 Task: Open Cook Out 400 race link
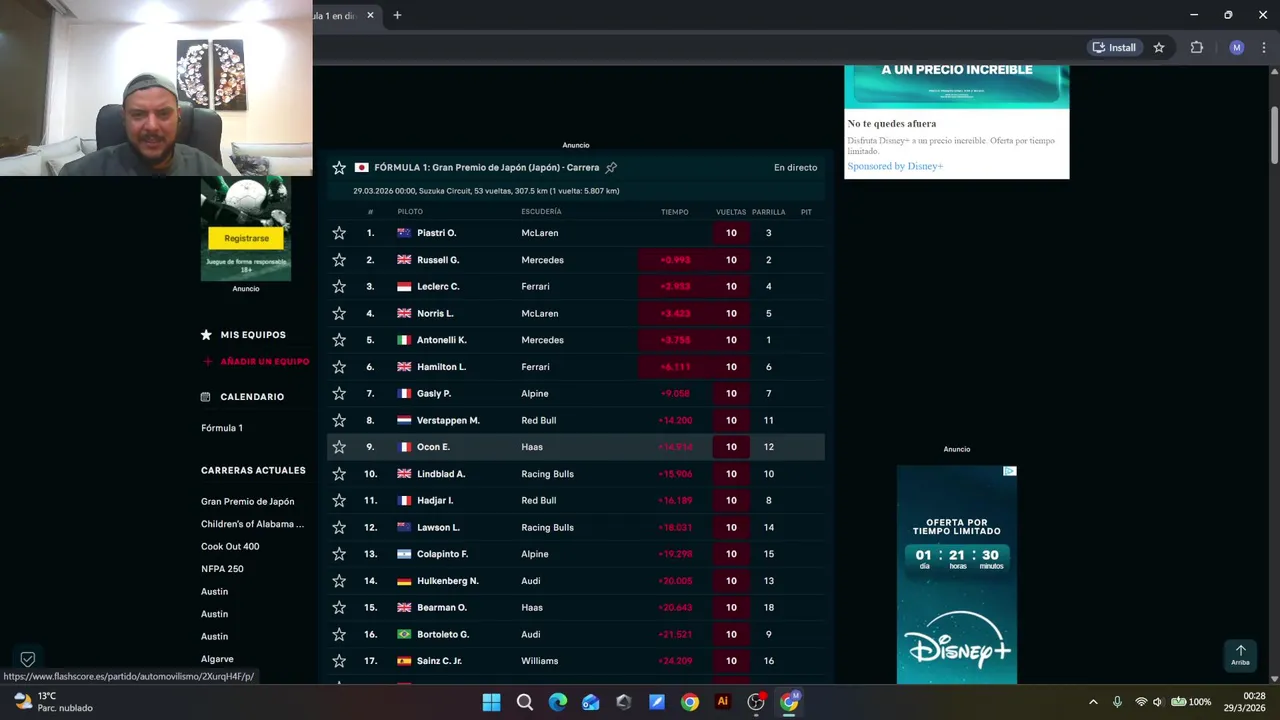click(x=230, y=547)
